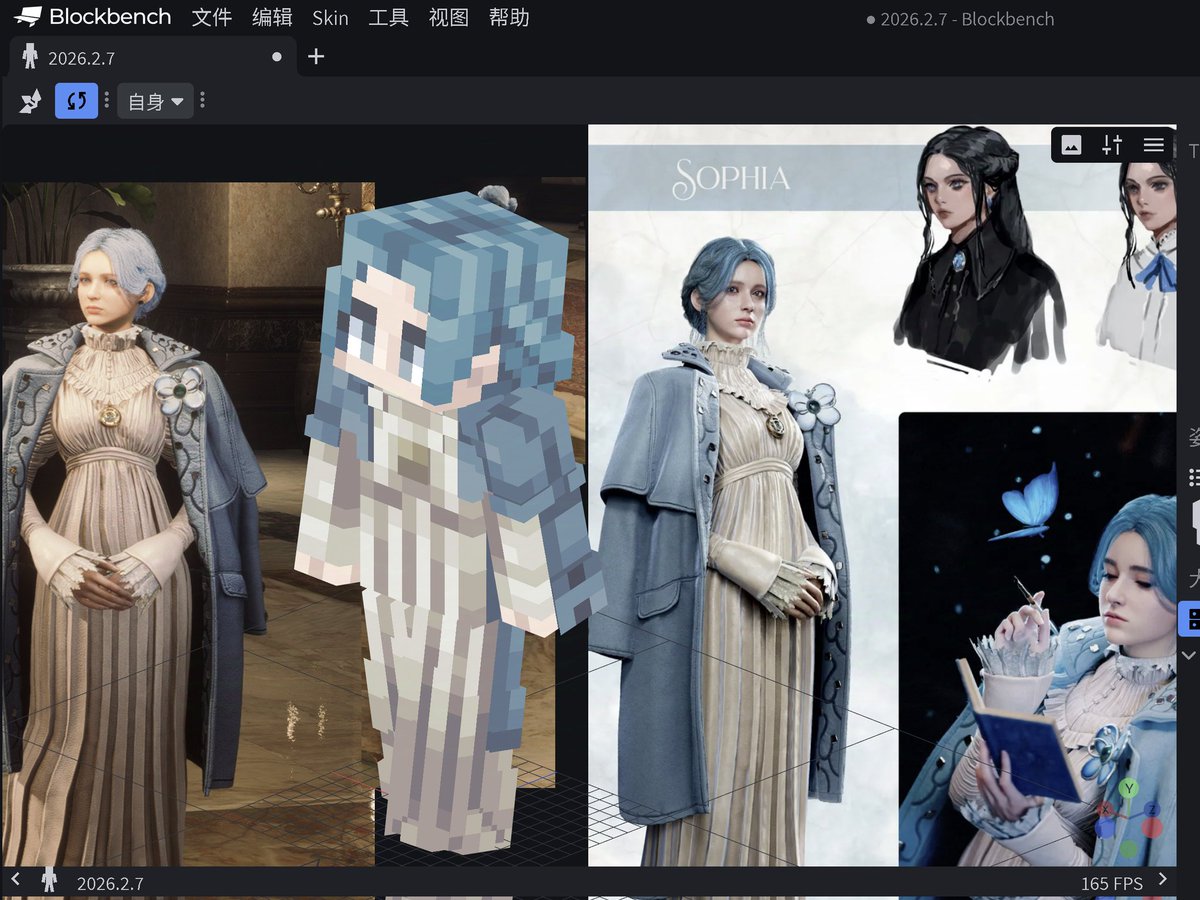Expand the chevron below right sidebar icons
The image size is (1200, 900).
[1189, 656]
